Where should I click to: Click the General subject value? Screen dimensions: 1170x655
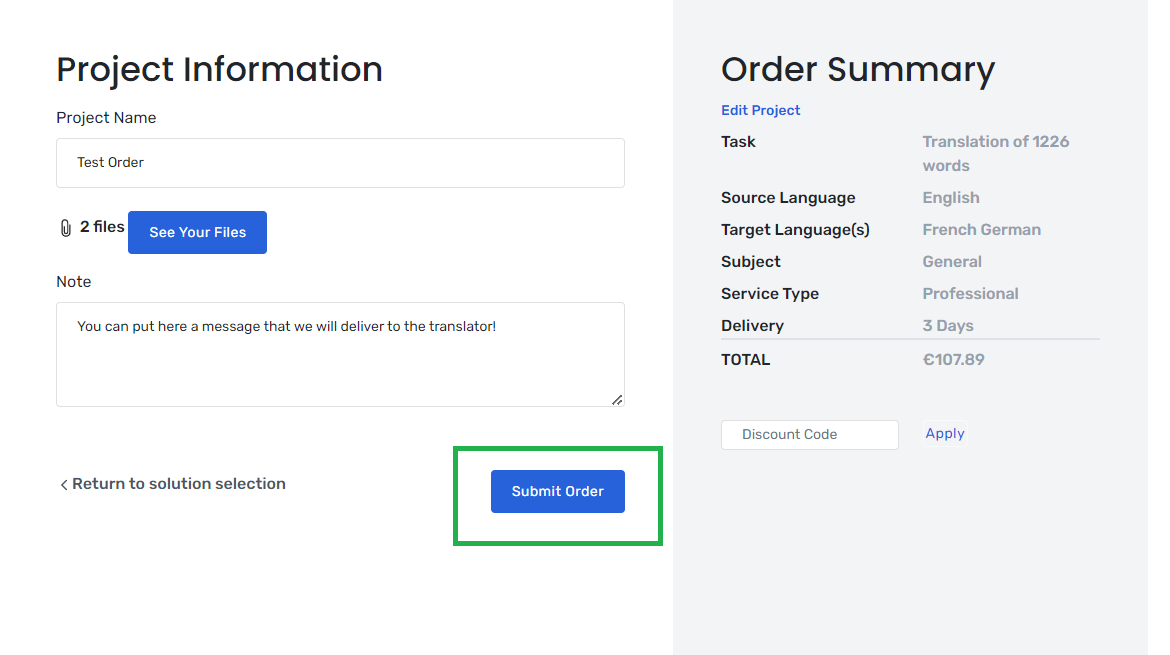[952, 262]
